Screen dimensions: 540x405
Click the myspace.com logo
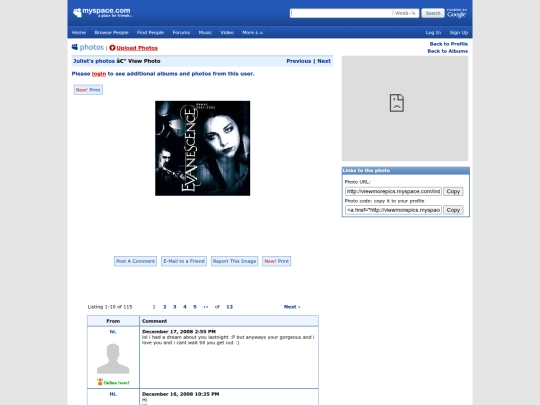102,12
